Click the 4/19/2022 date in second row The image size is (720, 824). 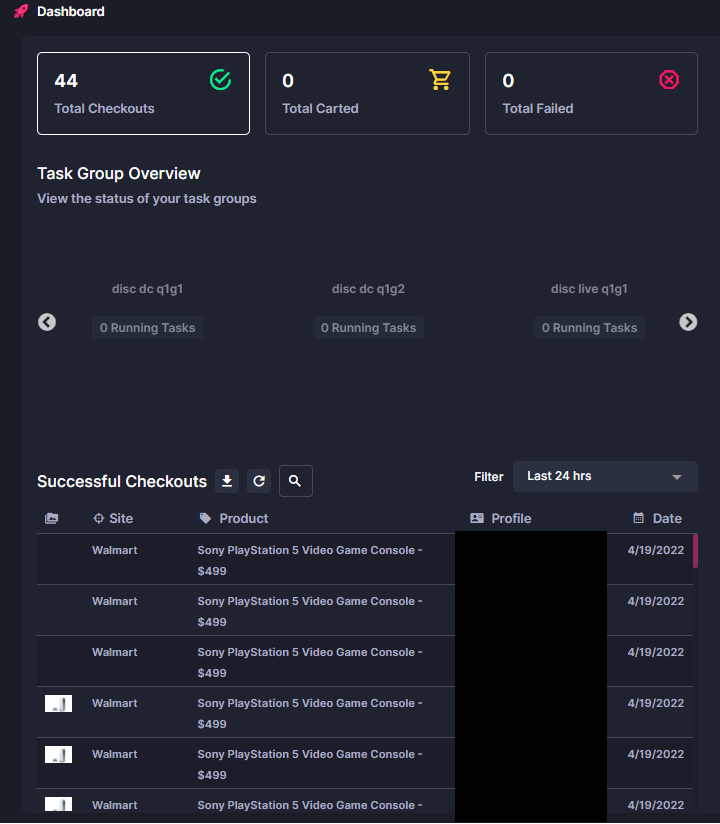pyautogui.click(x=656, y=601)
